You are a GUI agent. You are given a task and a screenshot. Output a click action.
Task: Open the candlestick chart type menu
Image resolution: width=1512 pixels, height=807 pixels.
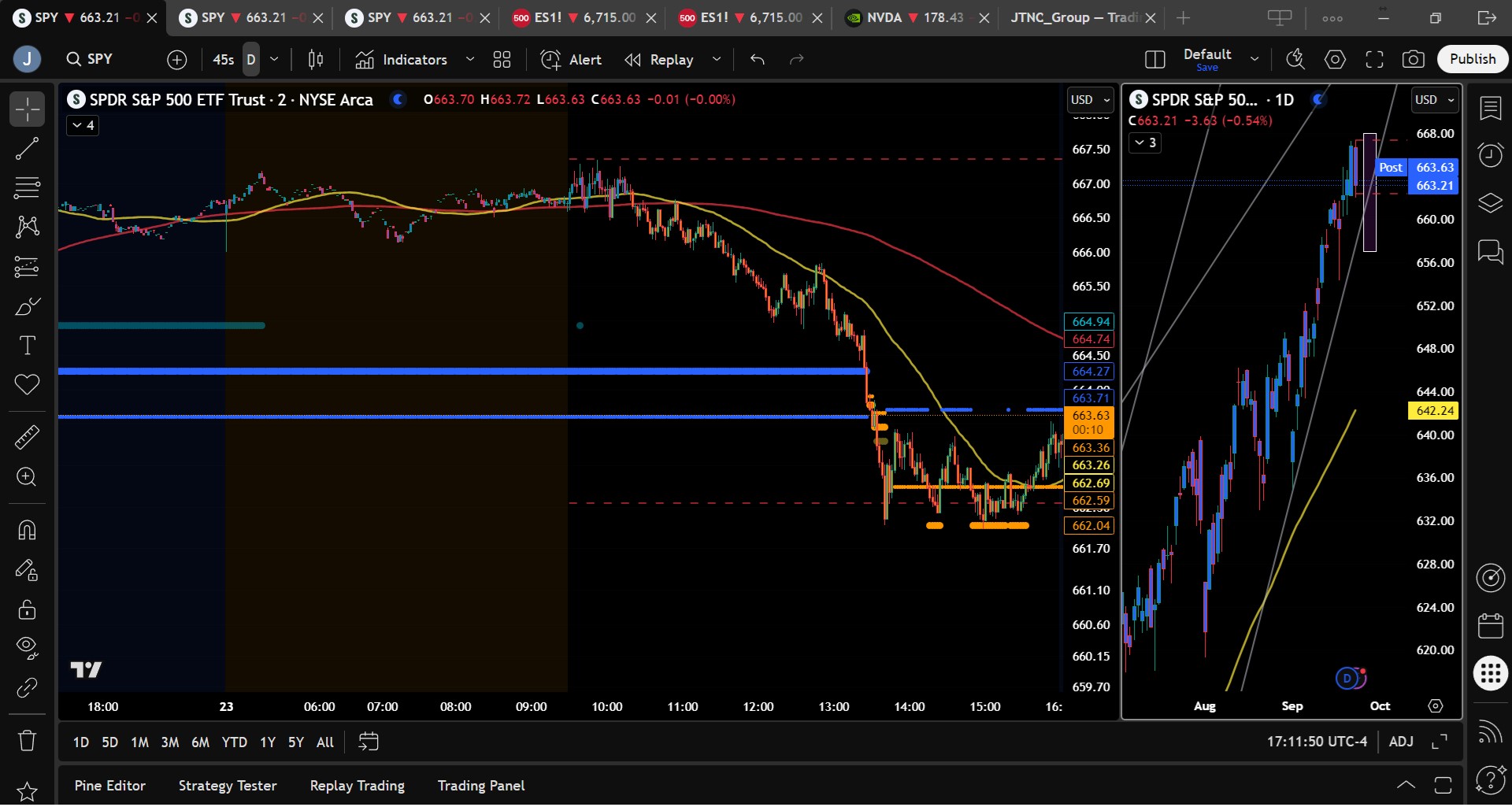(x=316, y=59)
